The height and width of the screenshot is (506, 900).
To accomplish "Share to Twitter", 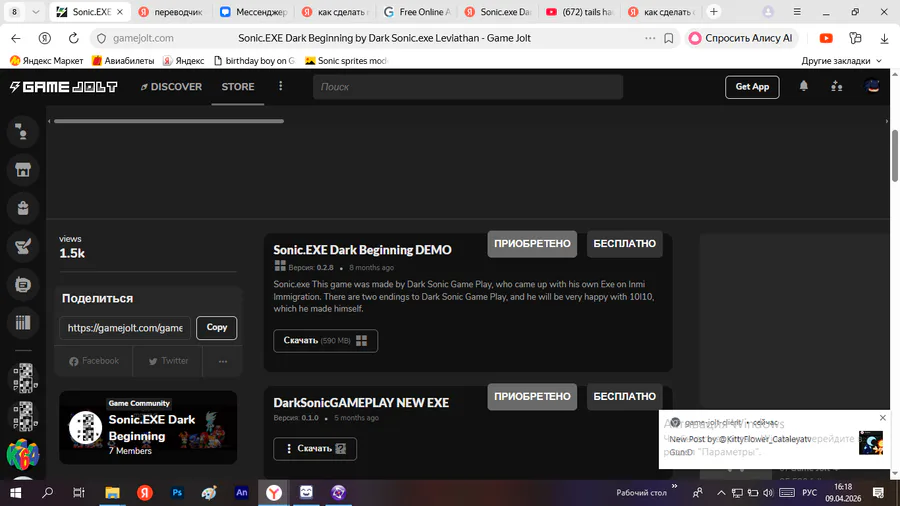I will pyautogui.click(x=168, y=361).
